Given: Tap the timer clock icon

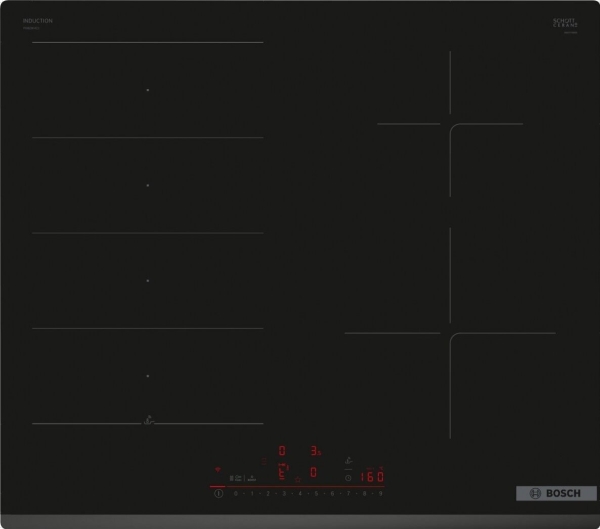Looking at the screenshot, I should pos(348,477).
